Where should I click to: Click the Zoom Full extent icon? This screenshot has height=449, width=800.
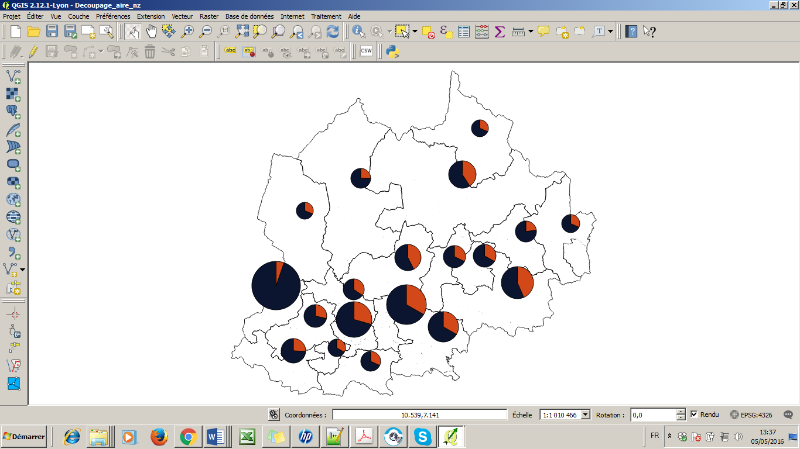click(242, 32)
